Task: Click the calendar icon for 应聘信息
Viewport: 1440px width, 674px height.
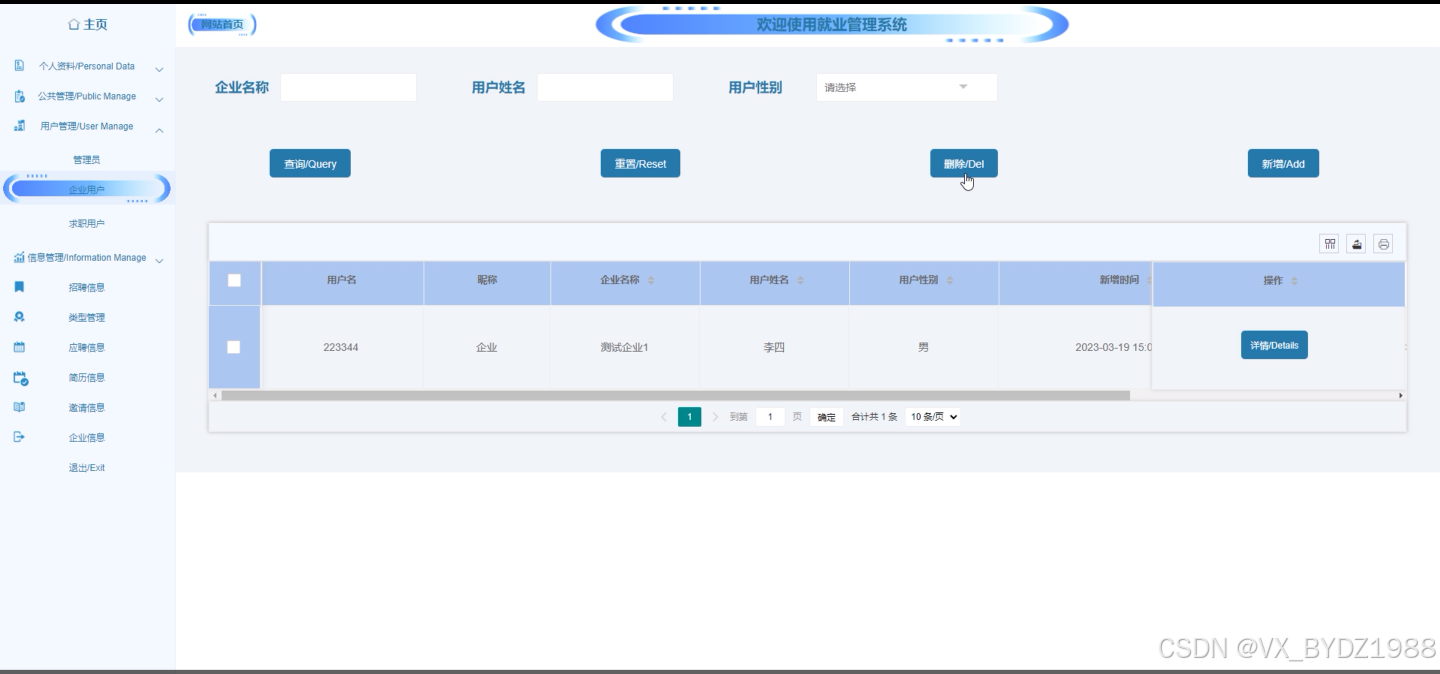Action: 19,347
